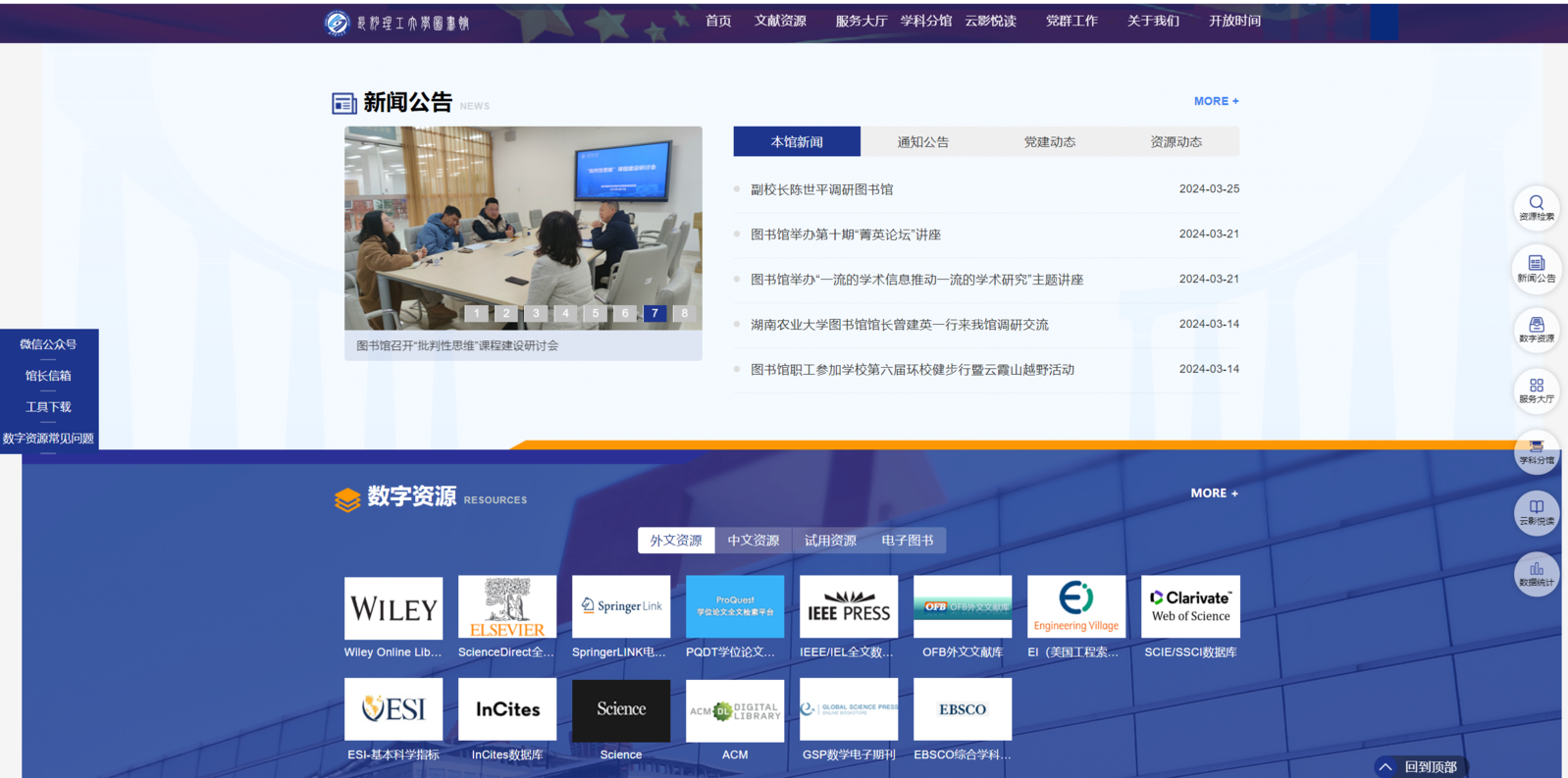Click the 党群工作 navigation item

click(x=1071, y=21)
